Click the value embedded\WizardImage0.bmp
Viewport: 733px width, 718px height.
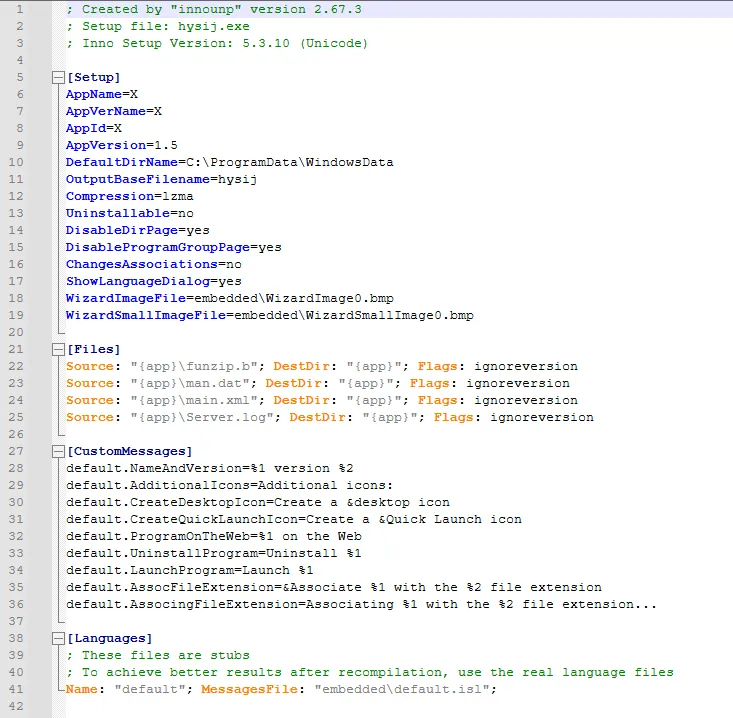(294, 298)
